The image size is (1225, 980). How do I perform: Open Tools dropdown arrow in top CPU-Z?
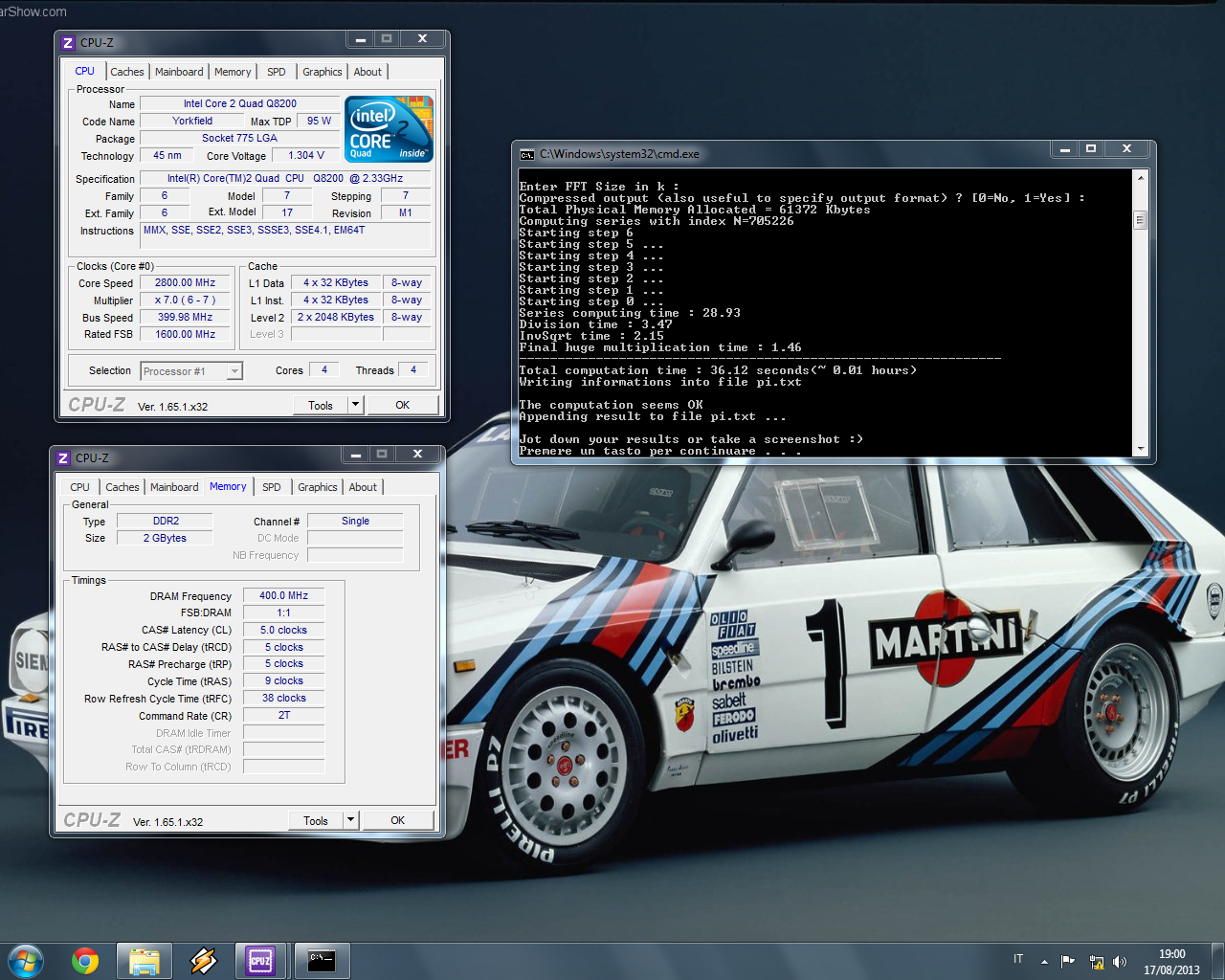(355, 405)
